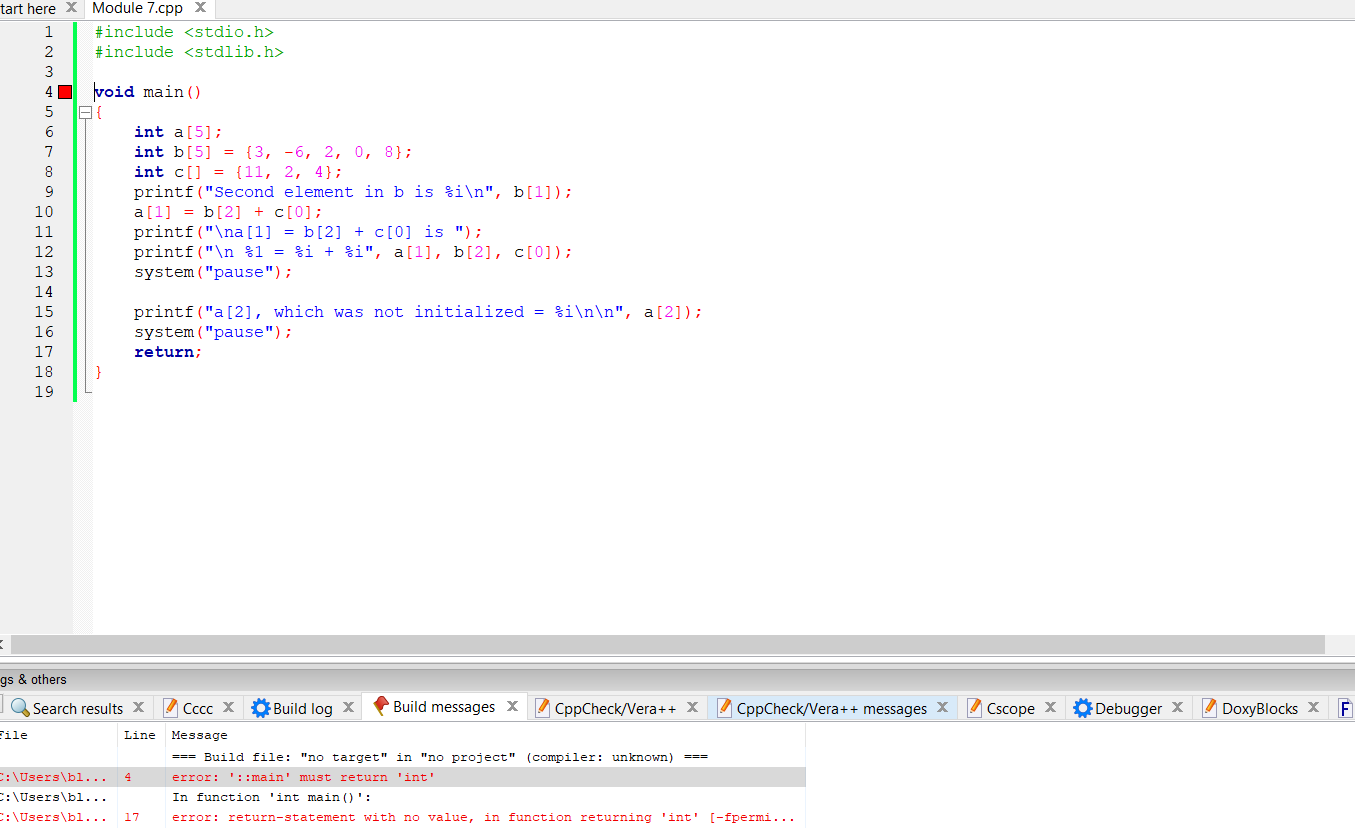The width and height of the screenshot is (1355, 828).
Task: Open the rightmost F tab
Action: point(1346,707)
